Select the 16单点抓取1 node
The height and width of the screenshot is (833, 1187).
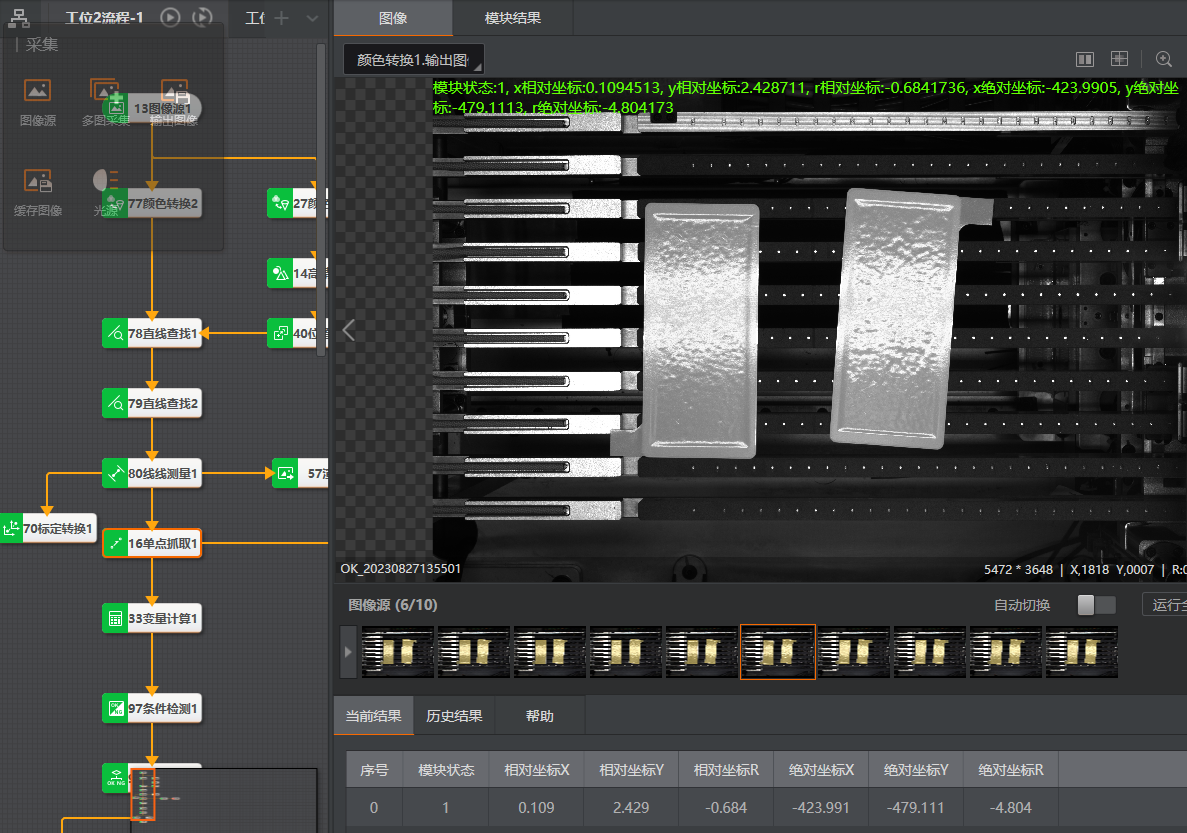click(x=152, y=543)
